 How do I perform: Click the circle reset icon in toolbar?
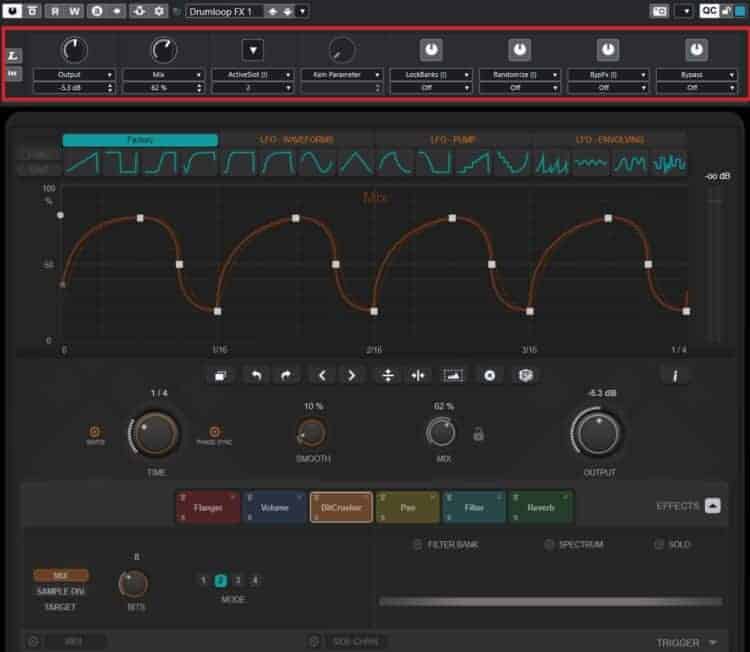pos(489,376)
